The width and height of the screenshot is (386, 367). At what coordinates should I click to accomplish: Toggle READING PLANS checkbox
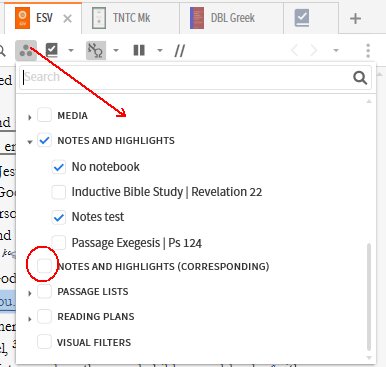[x=44, y=316]
